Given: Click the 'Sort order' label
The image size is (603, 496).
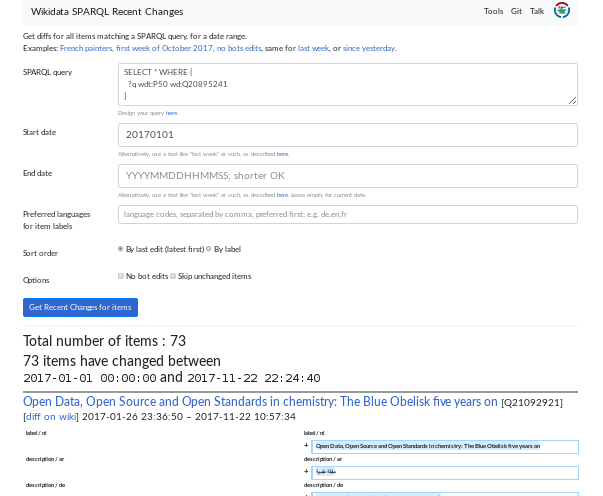Looking at the screenshot, I should point(40,253).
